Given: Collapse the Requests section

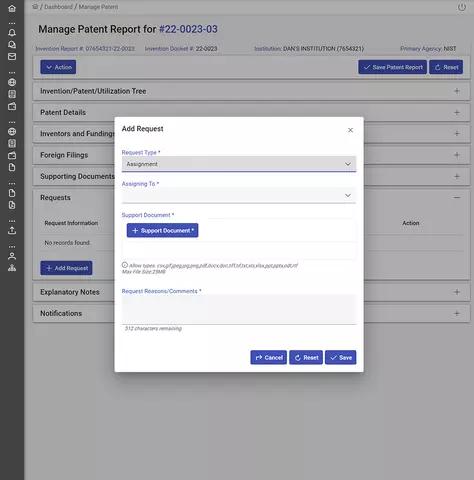Looking at the screenshot, I should click(x=457, y=198).
